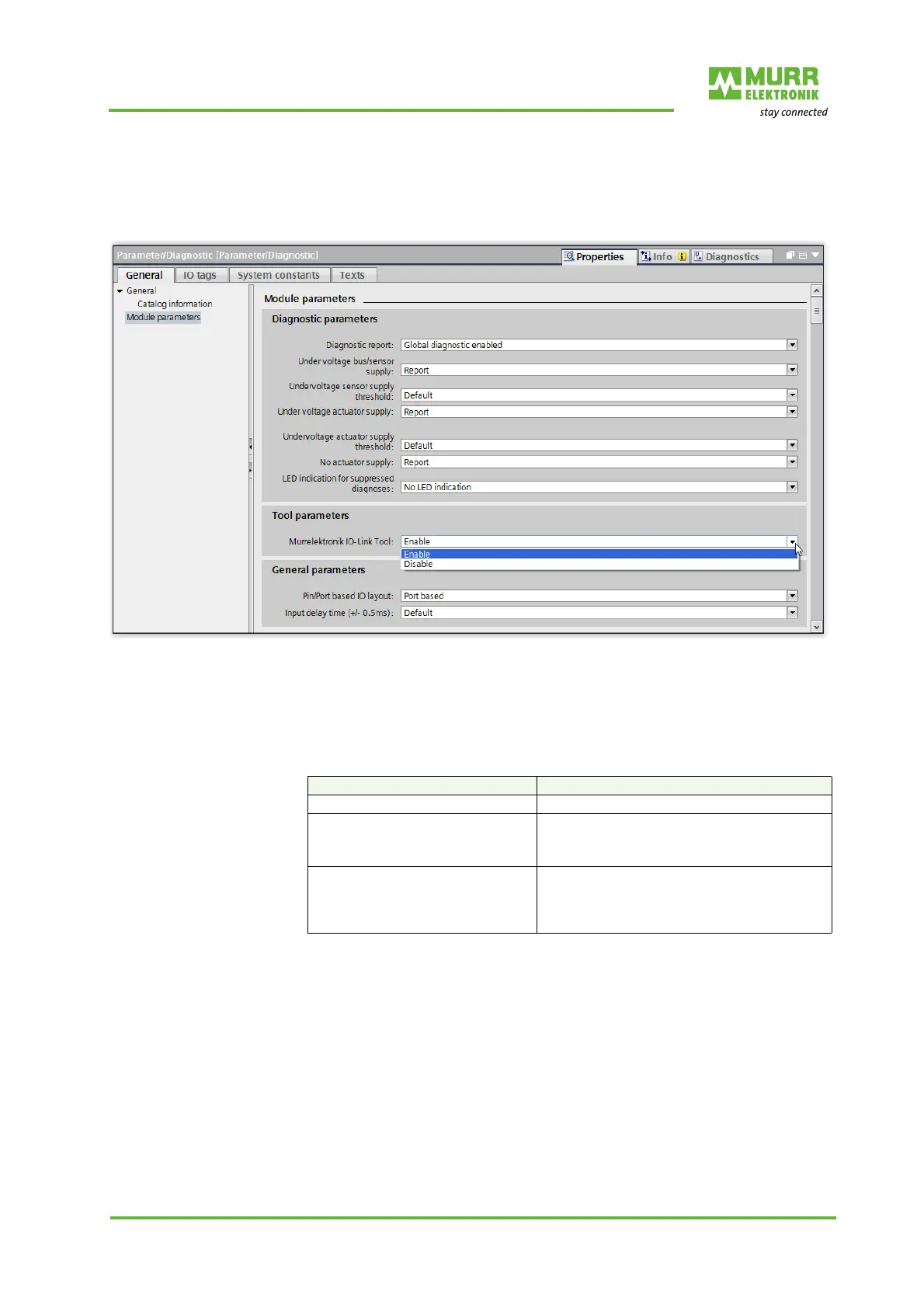Open the System constants tab

pyautogui.click(x=279, y=275)
